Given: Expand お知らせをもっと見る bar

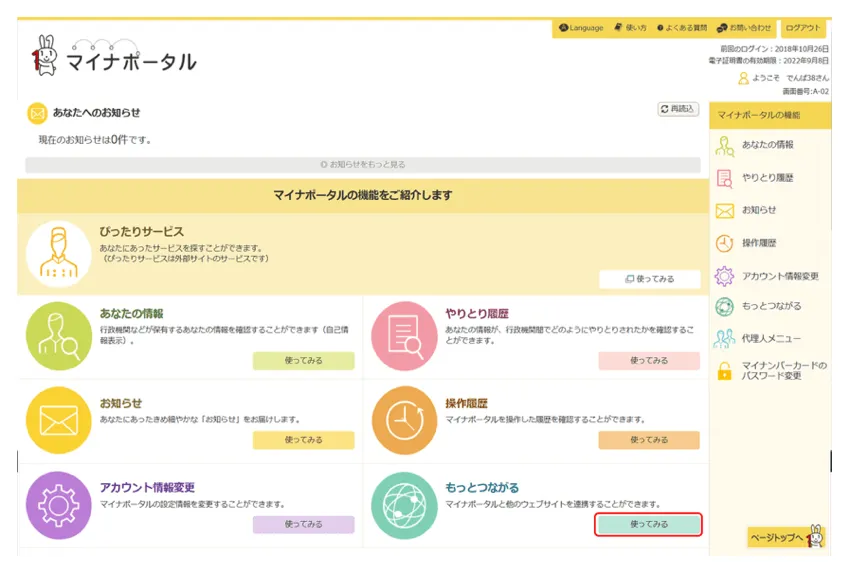Looking at the screenshot, I should (x=363, y=164).
